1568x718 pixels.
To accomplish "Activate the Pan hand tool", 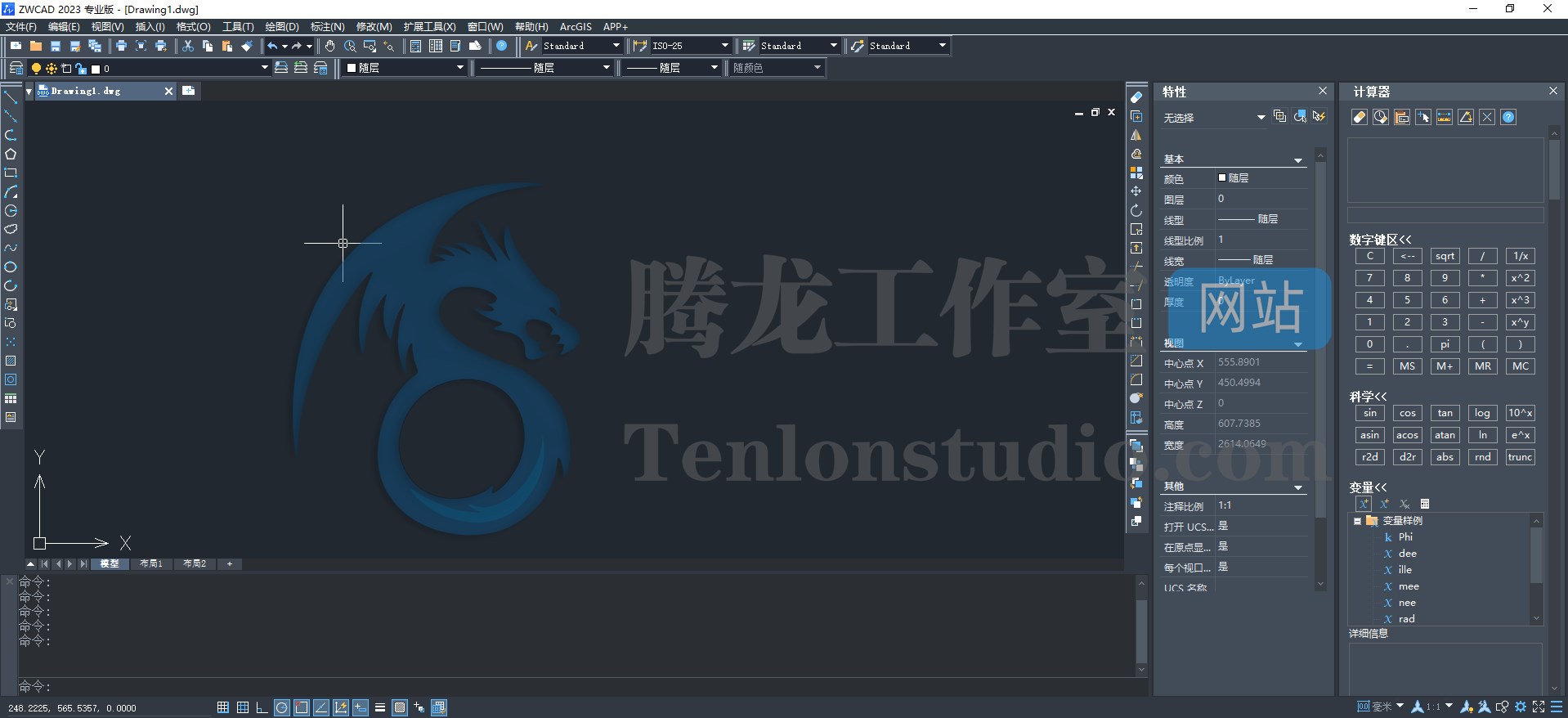I will click(329, 46).
